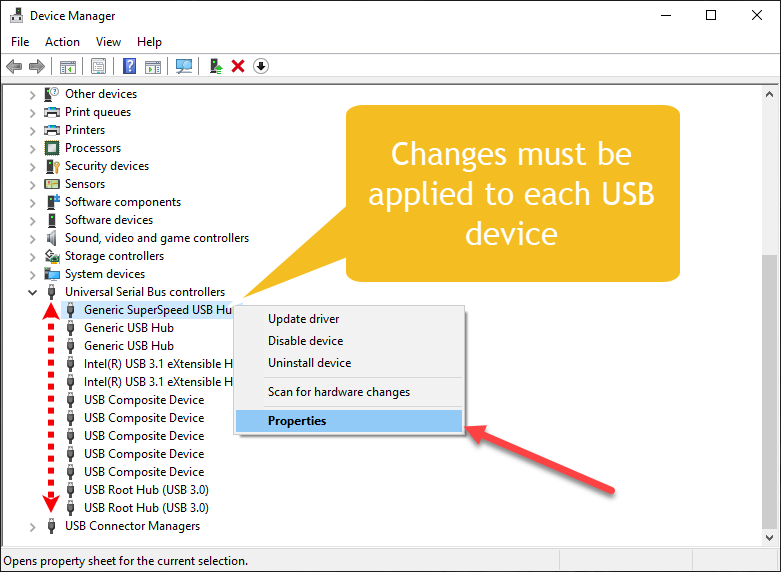Collapse Universal Serial Bus controllers node
781x572 pixels.
pos(32,292)
